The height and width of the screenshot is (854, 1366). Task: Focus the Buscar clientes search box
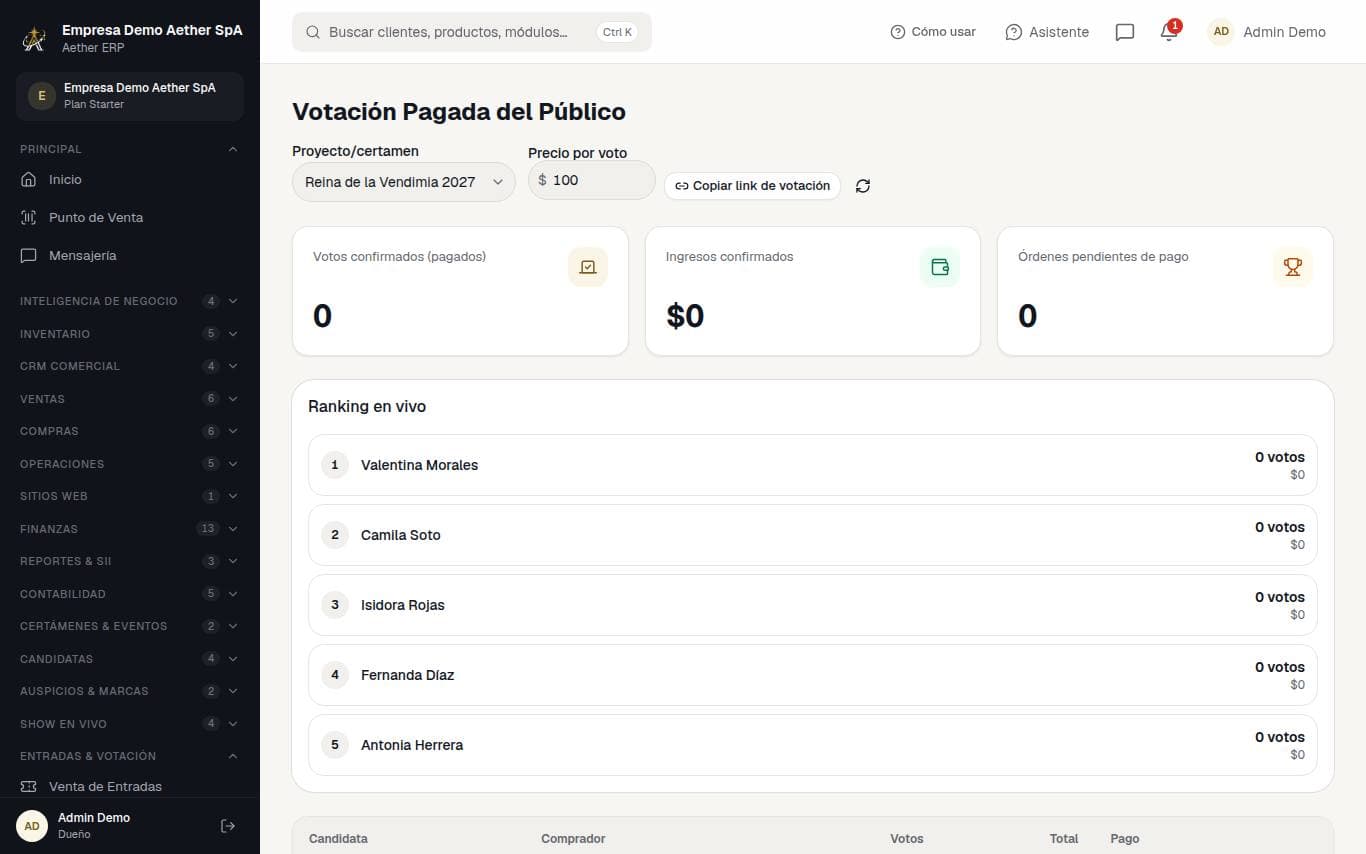pos(472,32)
